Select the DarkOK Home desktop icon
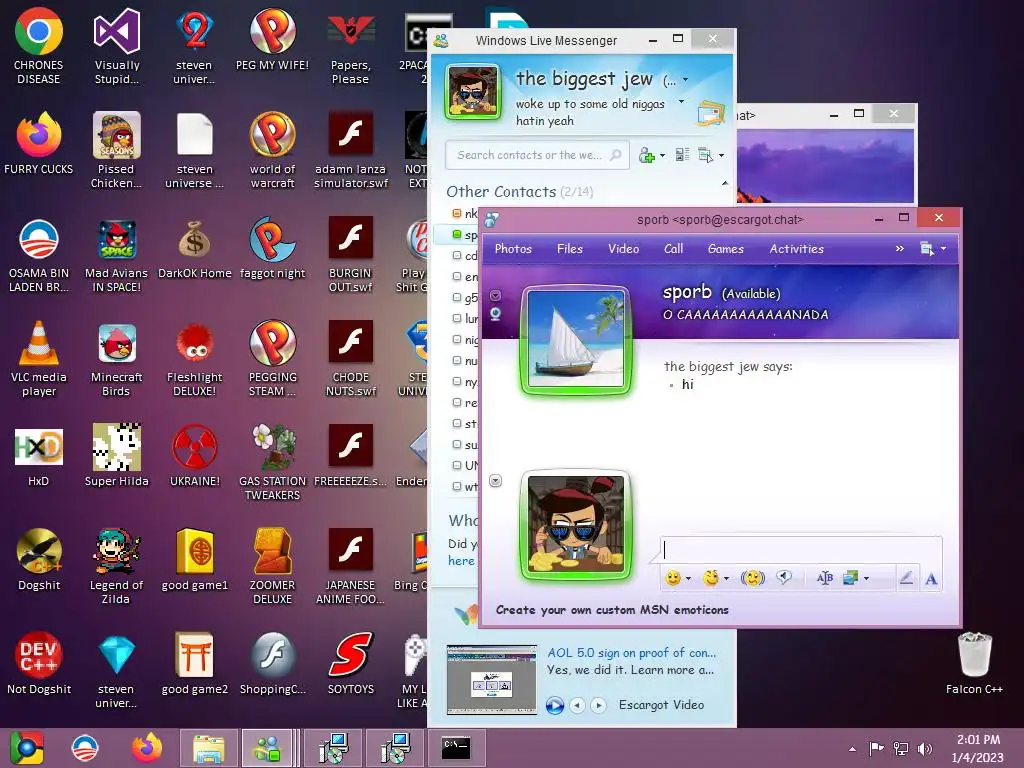Viewport: 1024px width, 768px height. pyautogui.click(x=195, y=249)
